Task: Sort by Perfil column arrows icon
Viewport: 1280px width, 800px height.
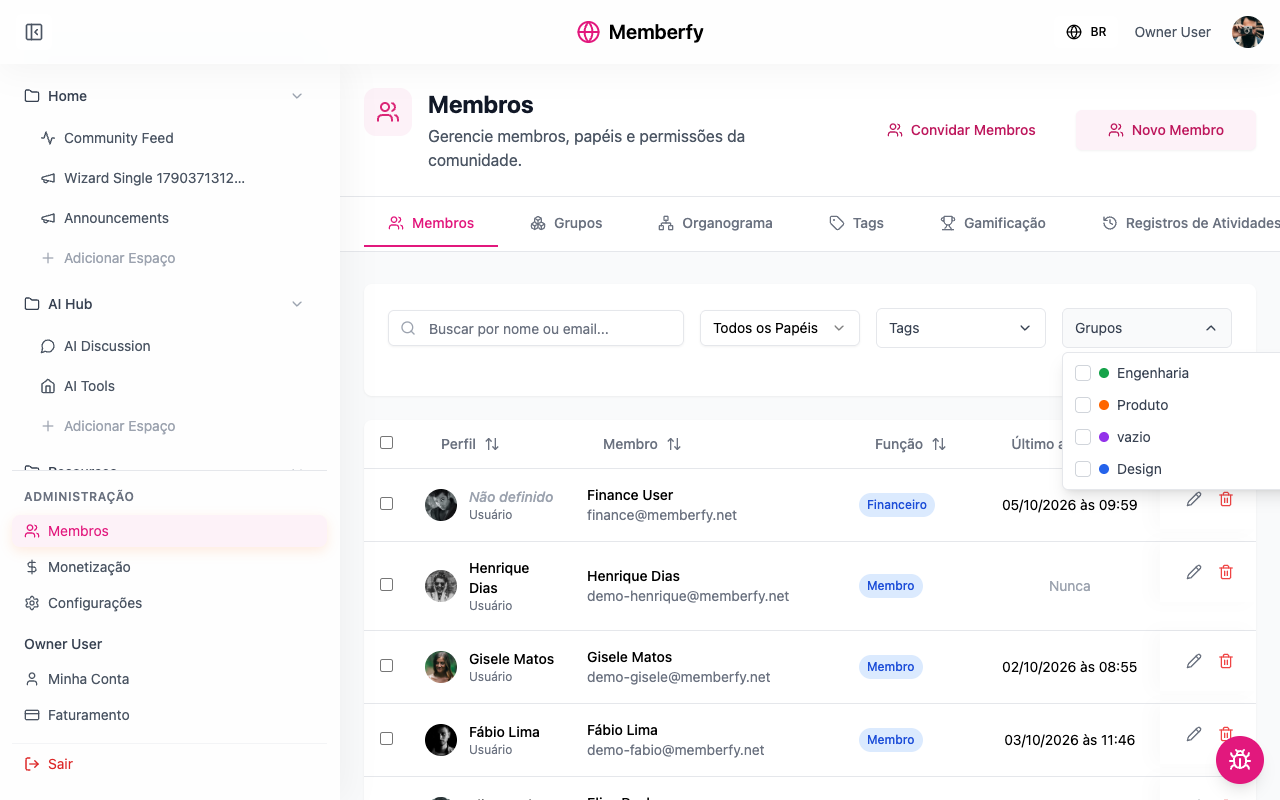Action: pos(492,444)
